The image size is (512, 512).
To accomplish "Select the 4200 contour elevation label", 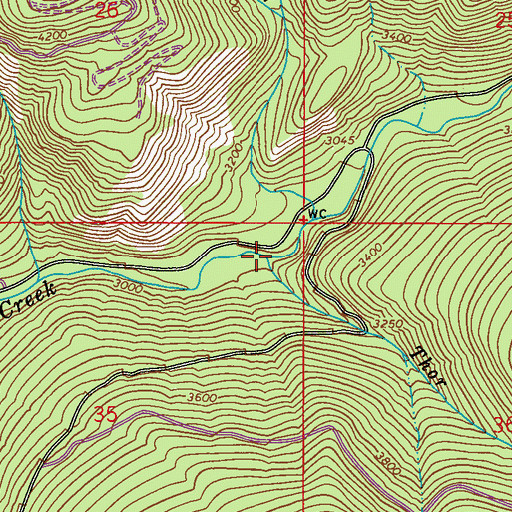I will (x=53, y=36).
